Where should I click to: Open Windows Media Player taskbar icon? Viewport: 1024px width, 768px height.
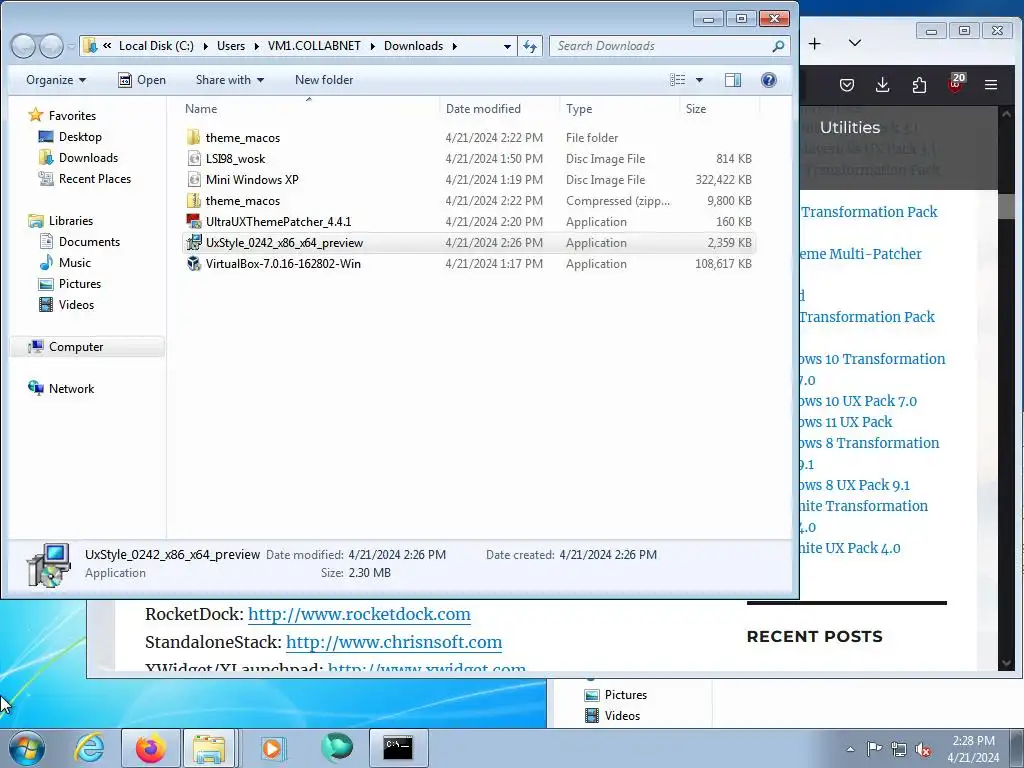click(x=272, y=748)
